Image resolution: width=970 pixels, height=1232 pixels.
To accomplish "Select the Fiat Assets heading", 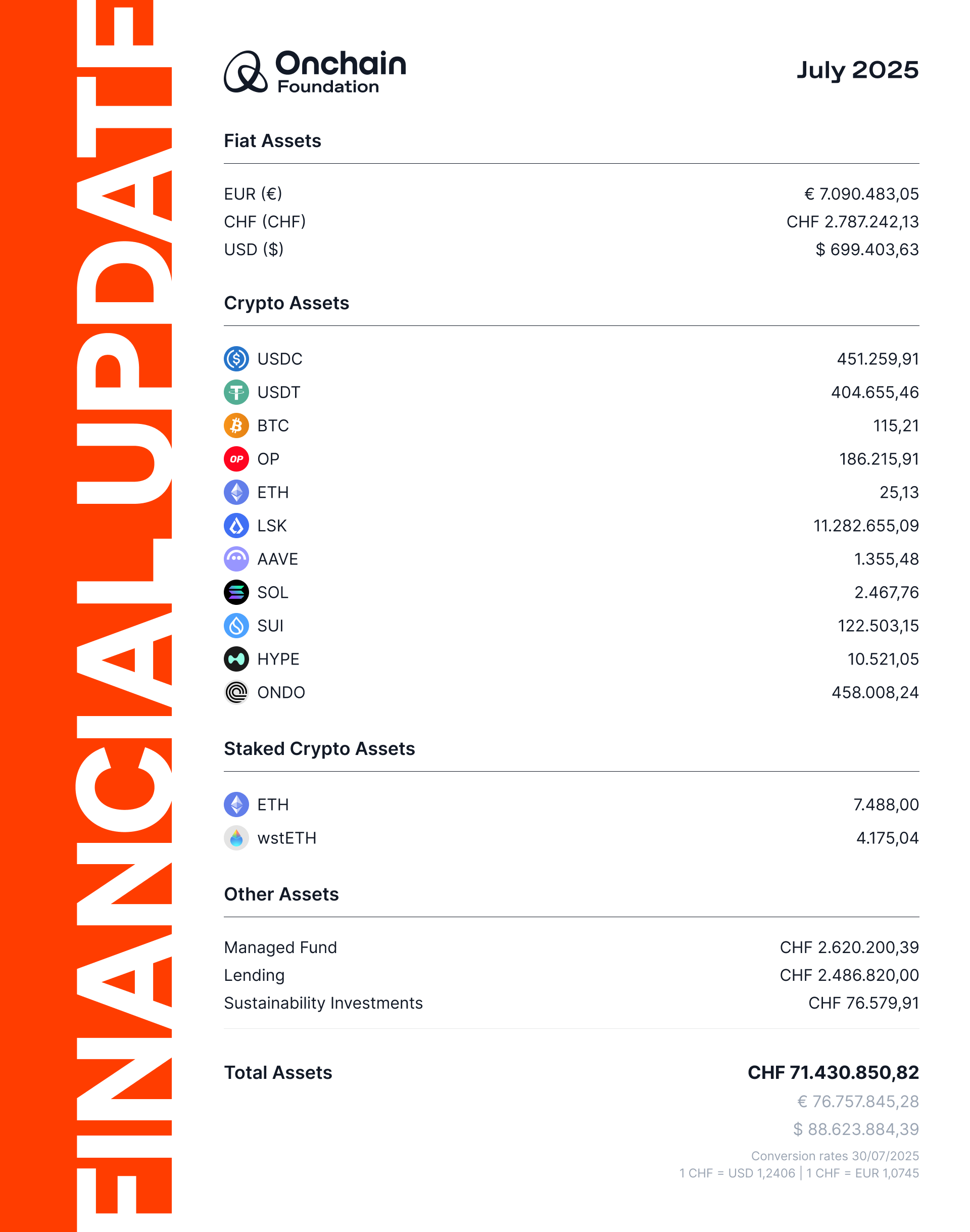I will tap(273, 141).
